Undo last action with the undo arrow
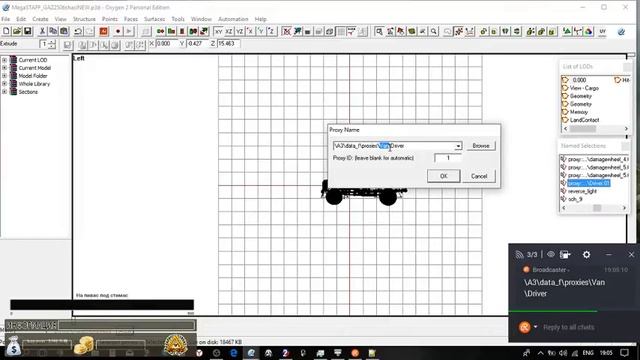640x360 pixels. [78, 31]
